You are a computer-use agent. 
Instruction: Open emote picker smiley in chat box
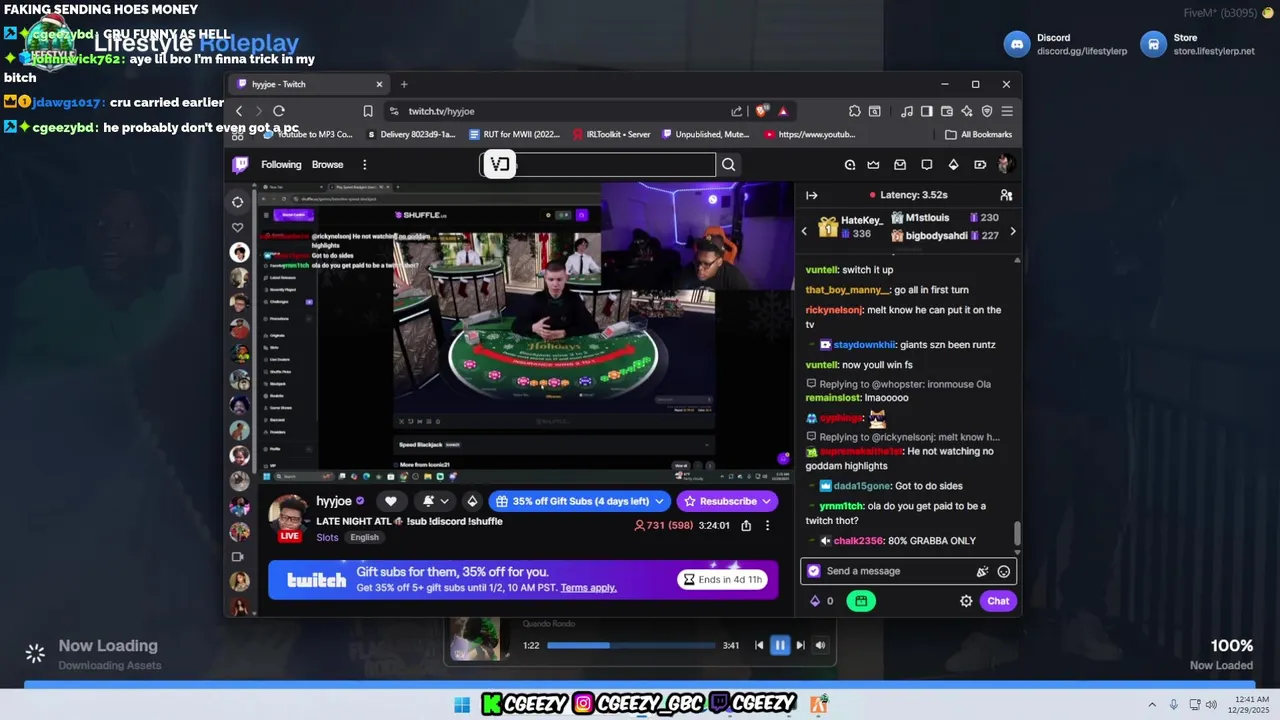tap(1004, 571)
